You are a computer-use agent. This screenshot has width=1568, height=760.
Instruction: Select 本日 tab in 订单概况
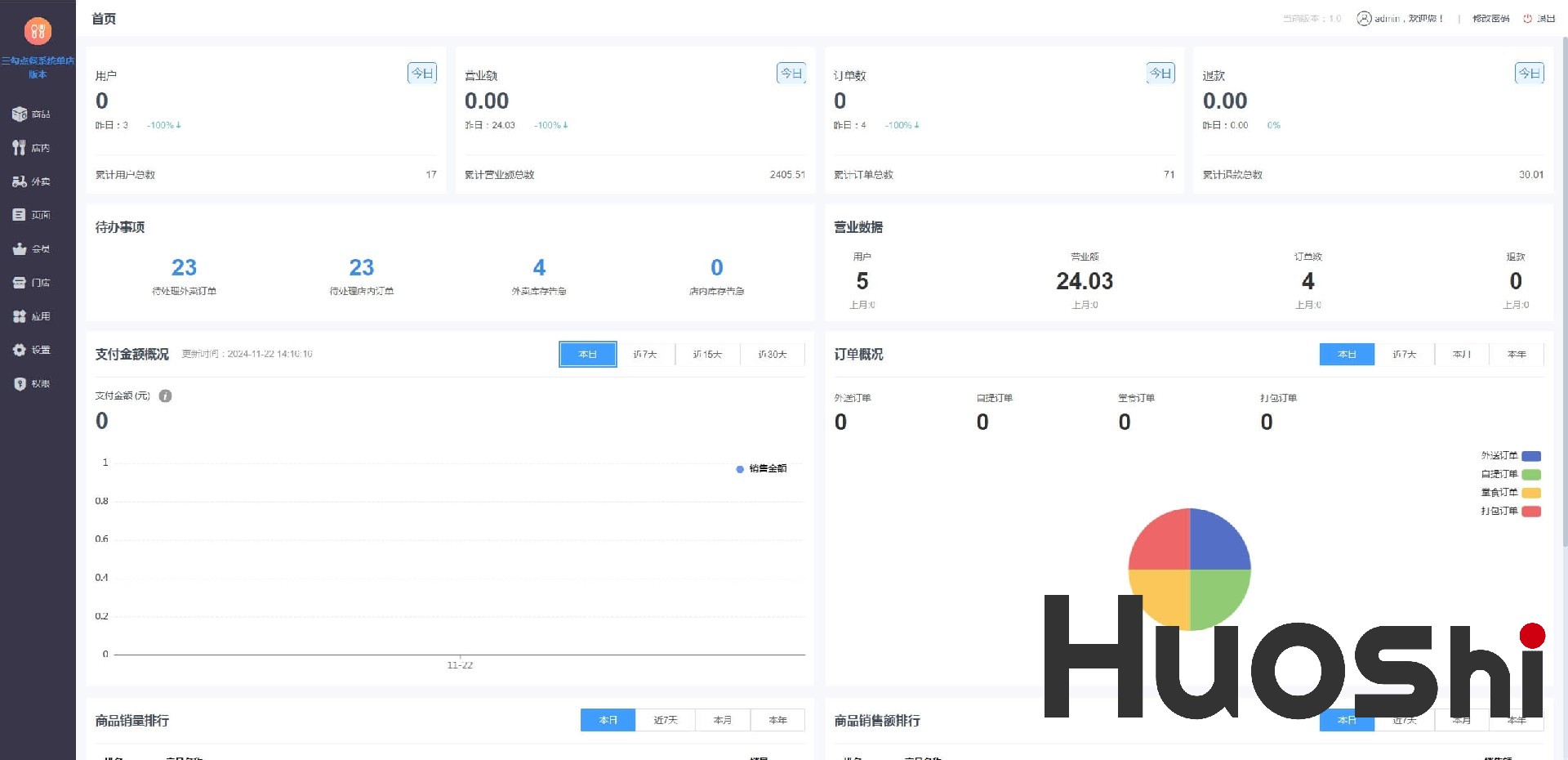(1347, 355)
